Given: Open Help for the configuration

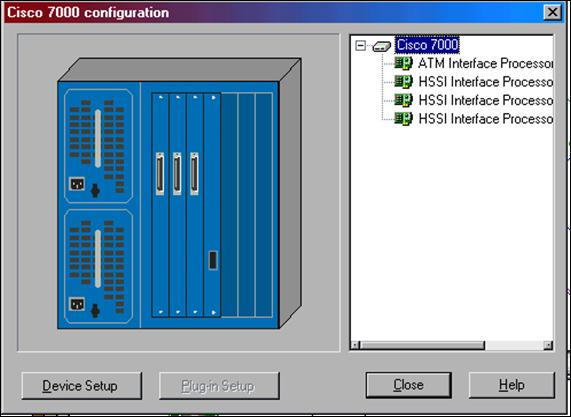Looking at the screenshot, I should [x=512, y=385].
